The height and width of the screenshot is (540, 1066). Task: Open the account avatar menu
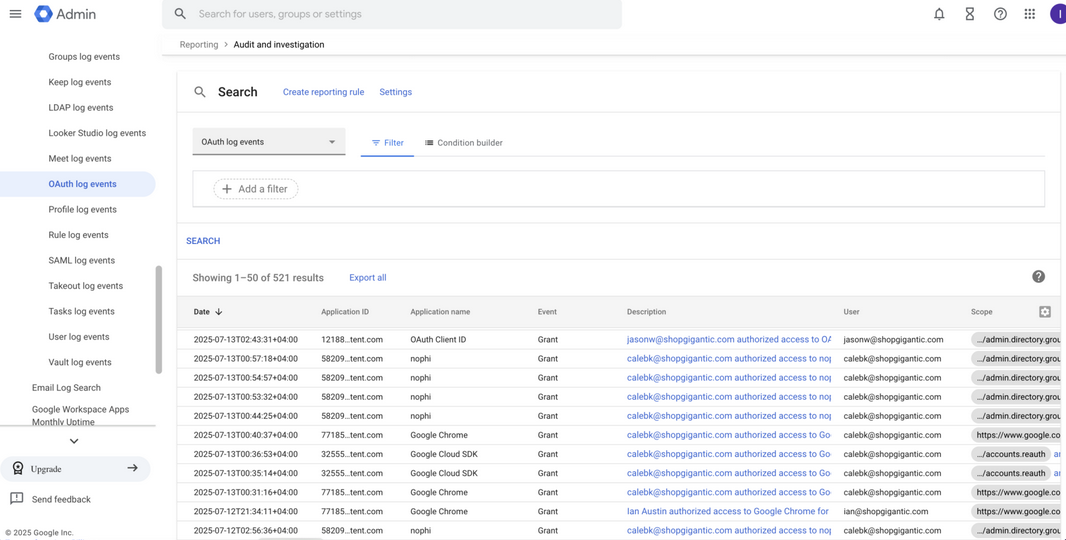1059,14
